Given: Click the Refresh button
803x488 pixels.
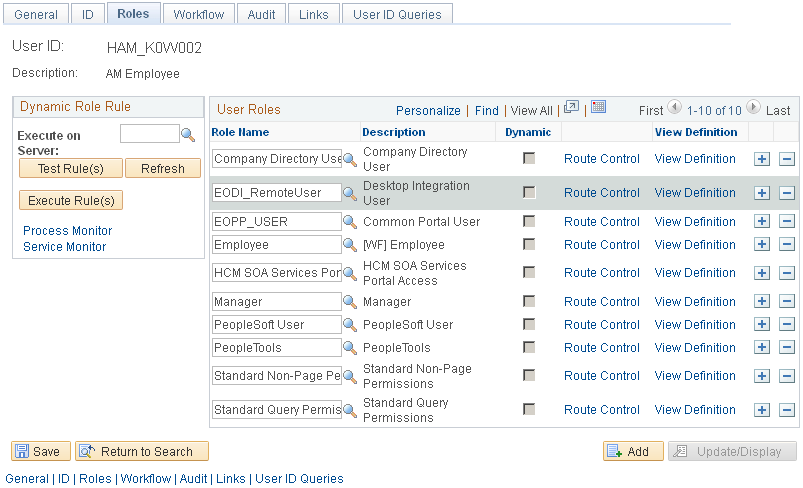Looking at the screenshot, I should pyautogui.click(x=163, y=168).
